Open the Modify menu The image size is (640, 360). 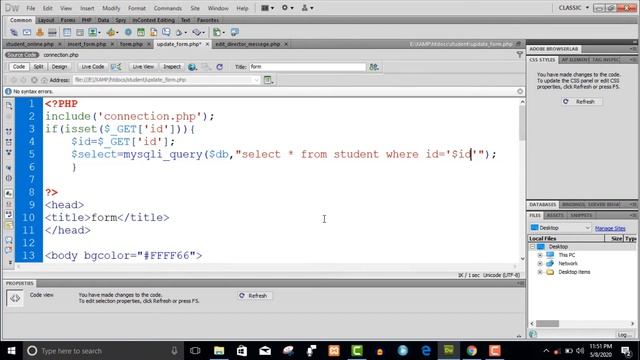[111, 8]
